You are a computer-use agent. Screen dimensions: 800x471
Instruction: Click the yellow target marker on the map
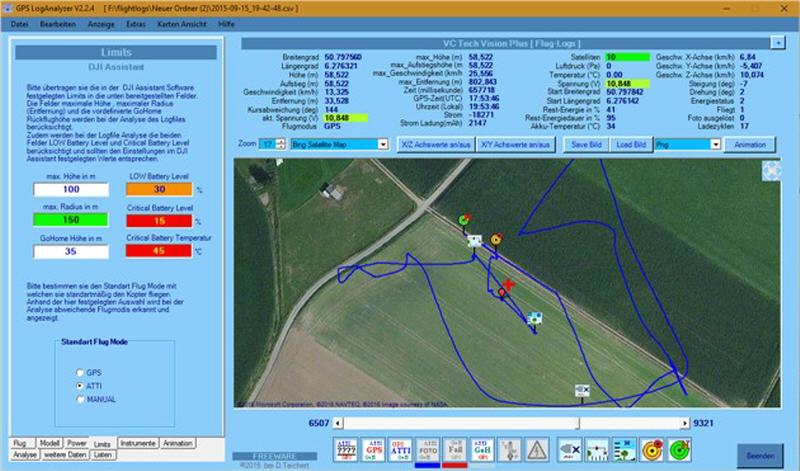[496, 239]
